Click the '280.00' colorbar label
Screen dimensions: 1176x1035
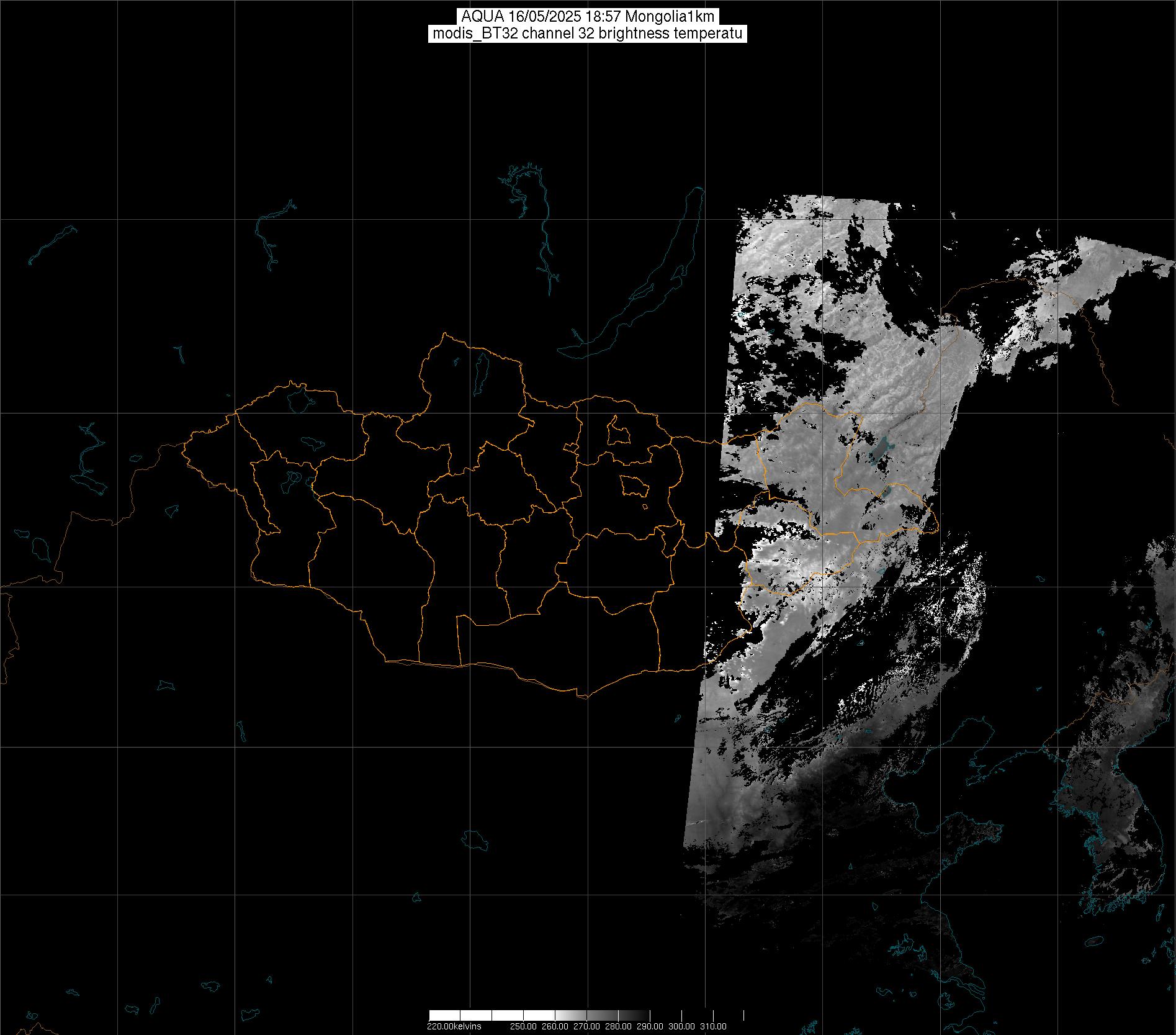coord(618,1026)
